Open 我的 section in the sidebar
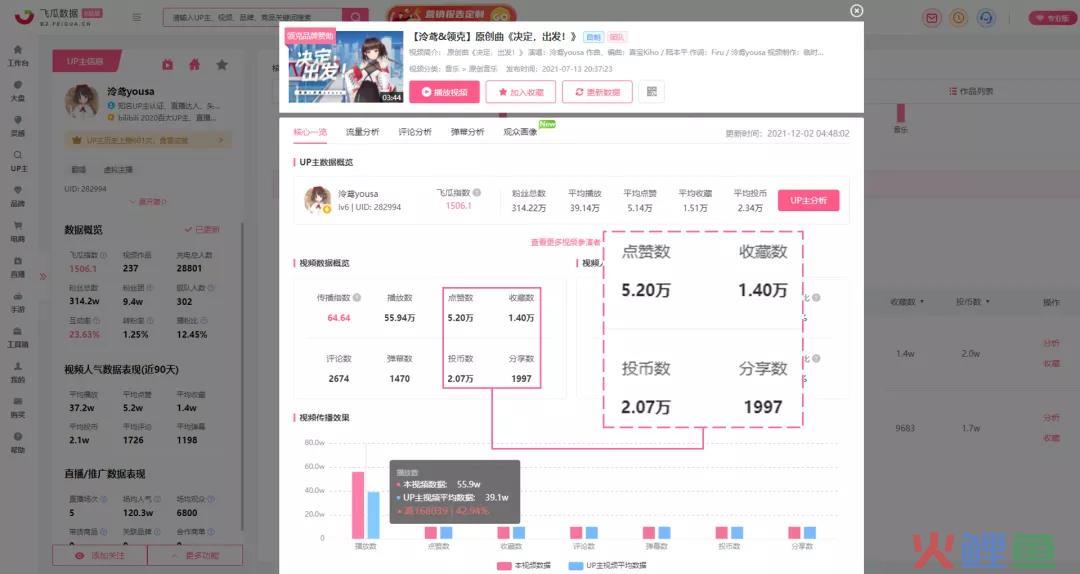The image size is (1080, 574). [x=18, y=372]
